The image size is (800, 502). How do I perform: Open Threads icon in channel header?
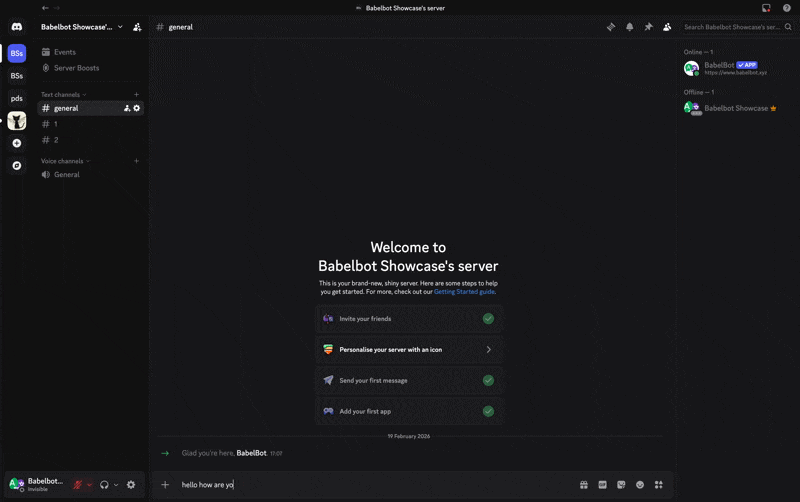coord(611,27)
